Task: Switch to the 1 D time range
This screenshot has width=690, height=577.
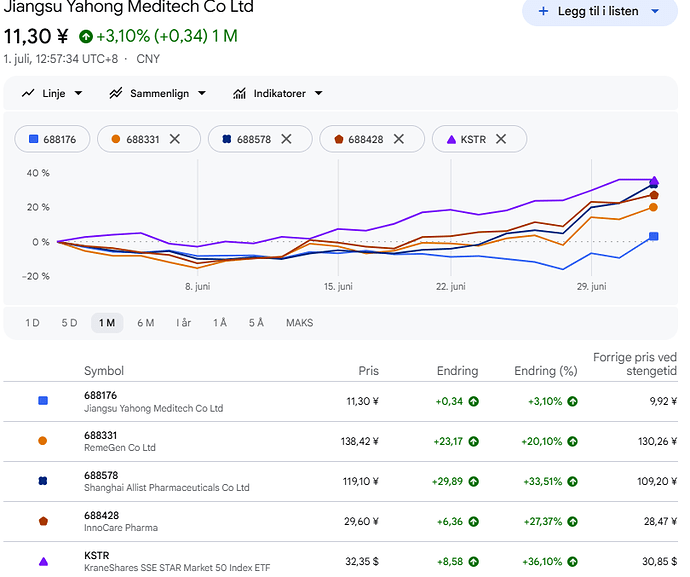Action: point(33,323)
